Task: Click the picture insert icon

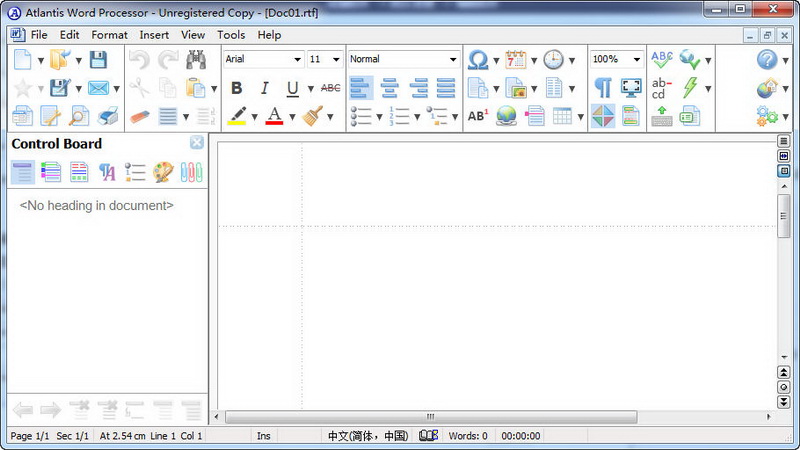Action: tap(516, 88)
